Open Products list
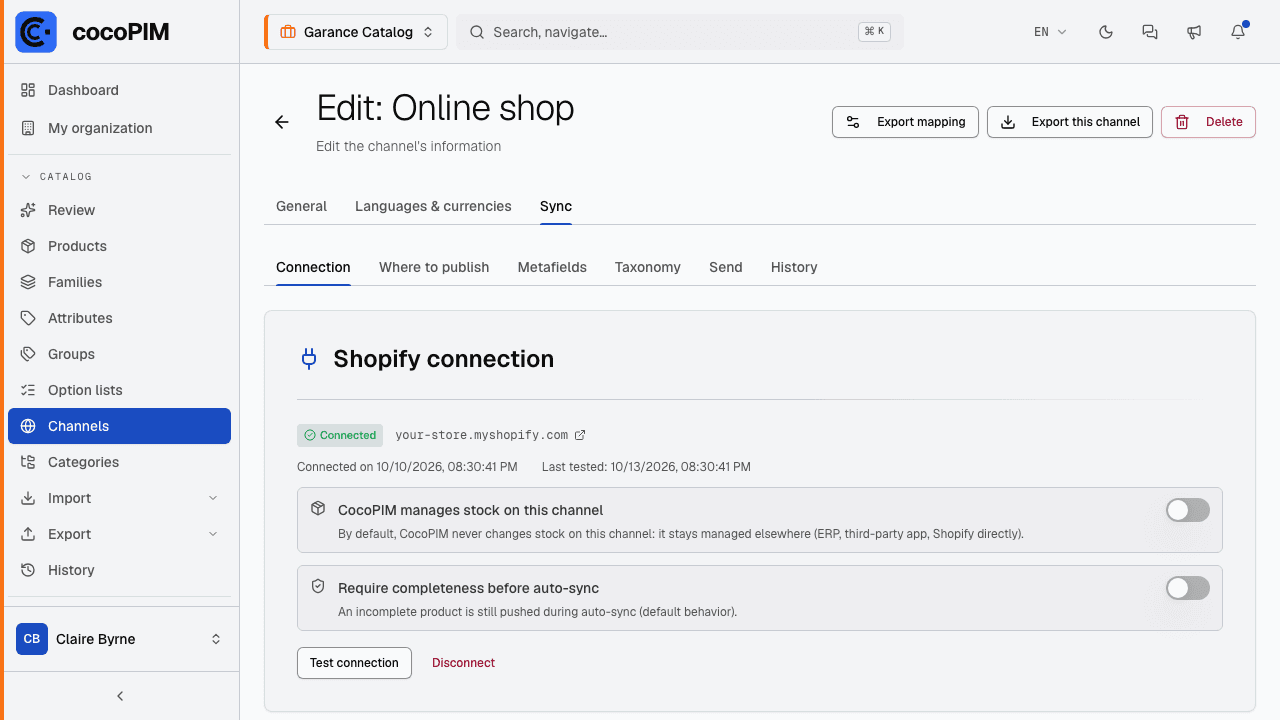The image size is (1280, 720). [x=119, y=246]
